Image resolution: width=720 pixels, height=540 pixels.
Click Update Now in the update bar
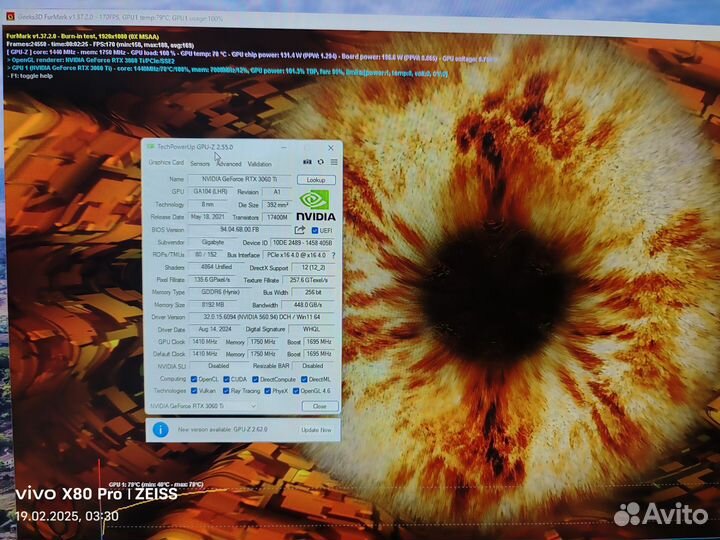tap(316, 430)
